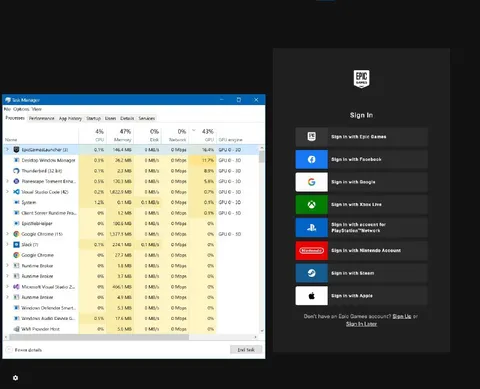Click the EpicGamesLauncher process icon

click(x=16, y=150)
